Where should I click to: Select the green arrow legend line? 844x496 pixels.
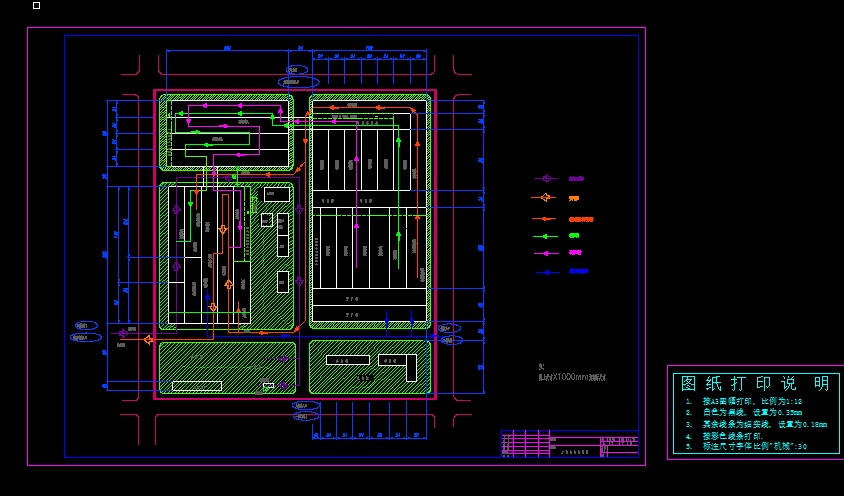[545, 236]
